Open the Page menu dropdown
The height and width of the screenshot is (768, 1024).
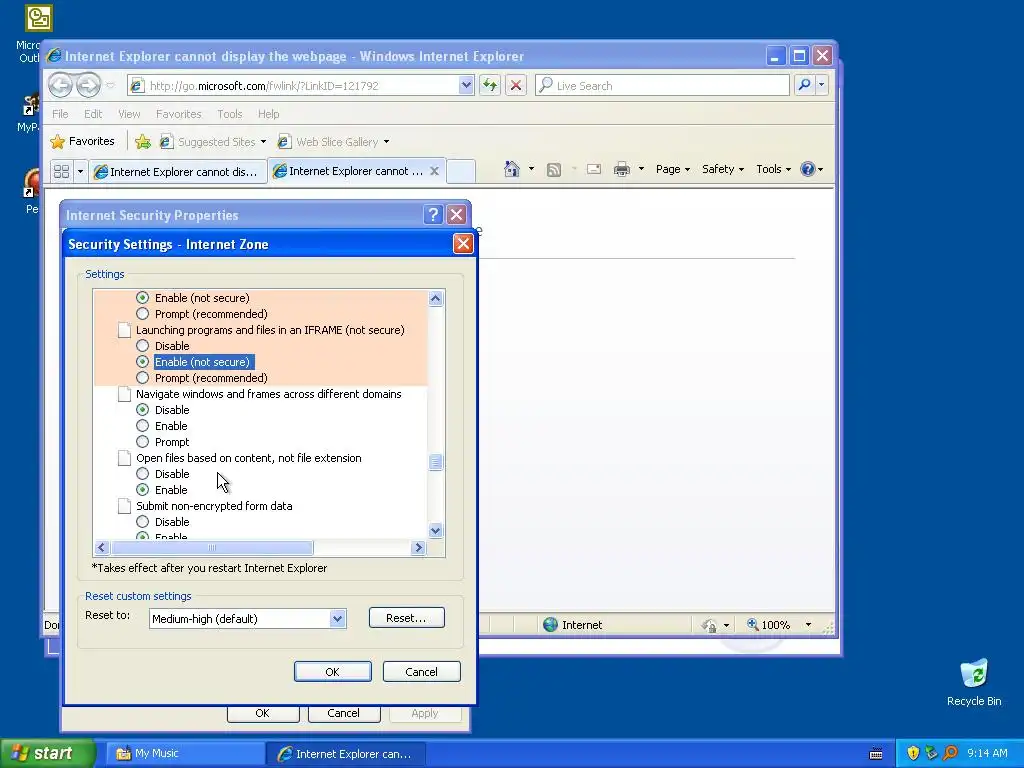[x=673, y=169]
